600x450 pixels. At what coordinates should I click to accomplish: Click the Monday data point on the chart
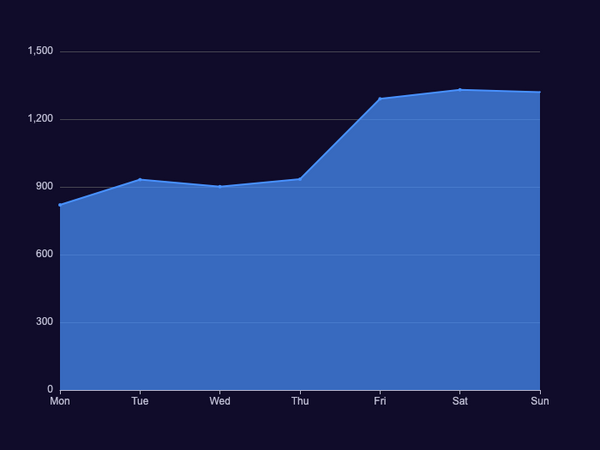coord(60,205)
